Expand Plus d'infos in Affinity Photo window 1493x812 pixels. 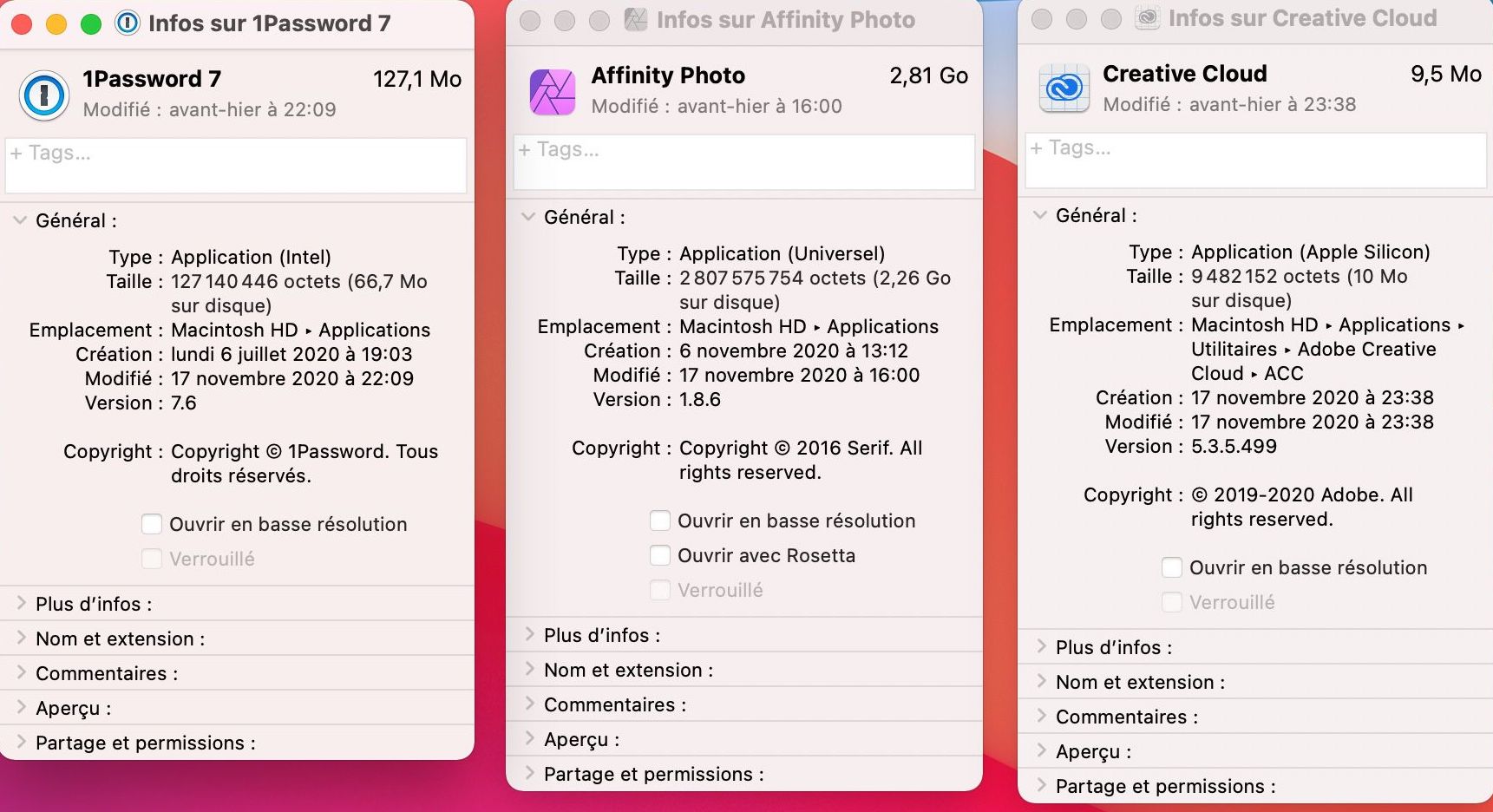[x=530, y=634]
